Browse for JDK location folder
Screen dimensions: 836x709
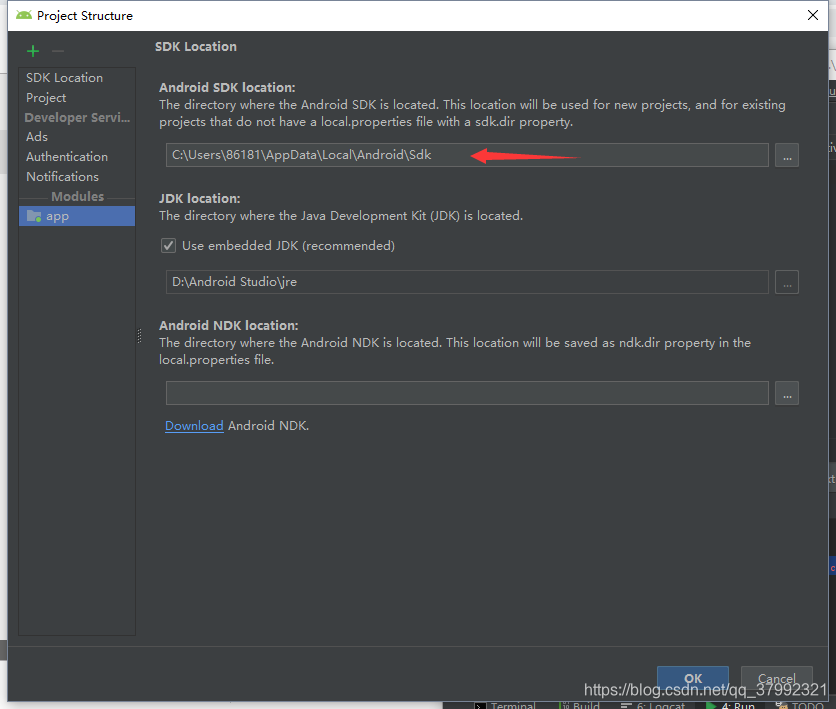click(786, 282)
